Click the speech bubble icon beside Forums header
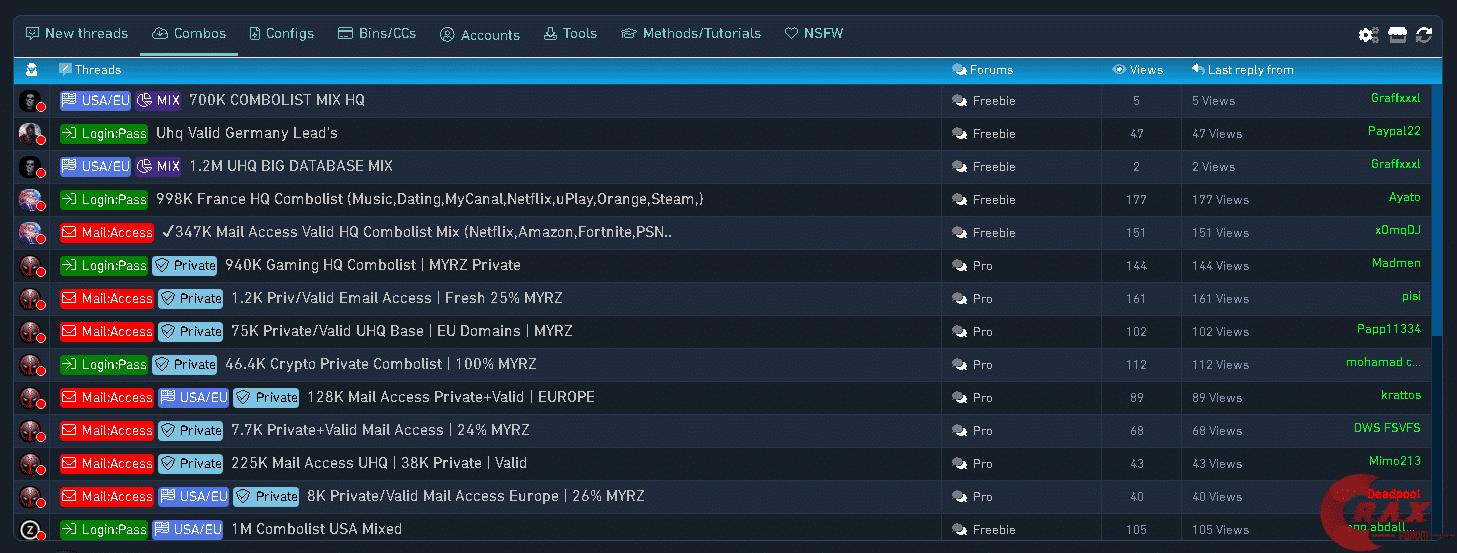 960,70
